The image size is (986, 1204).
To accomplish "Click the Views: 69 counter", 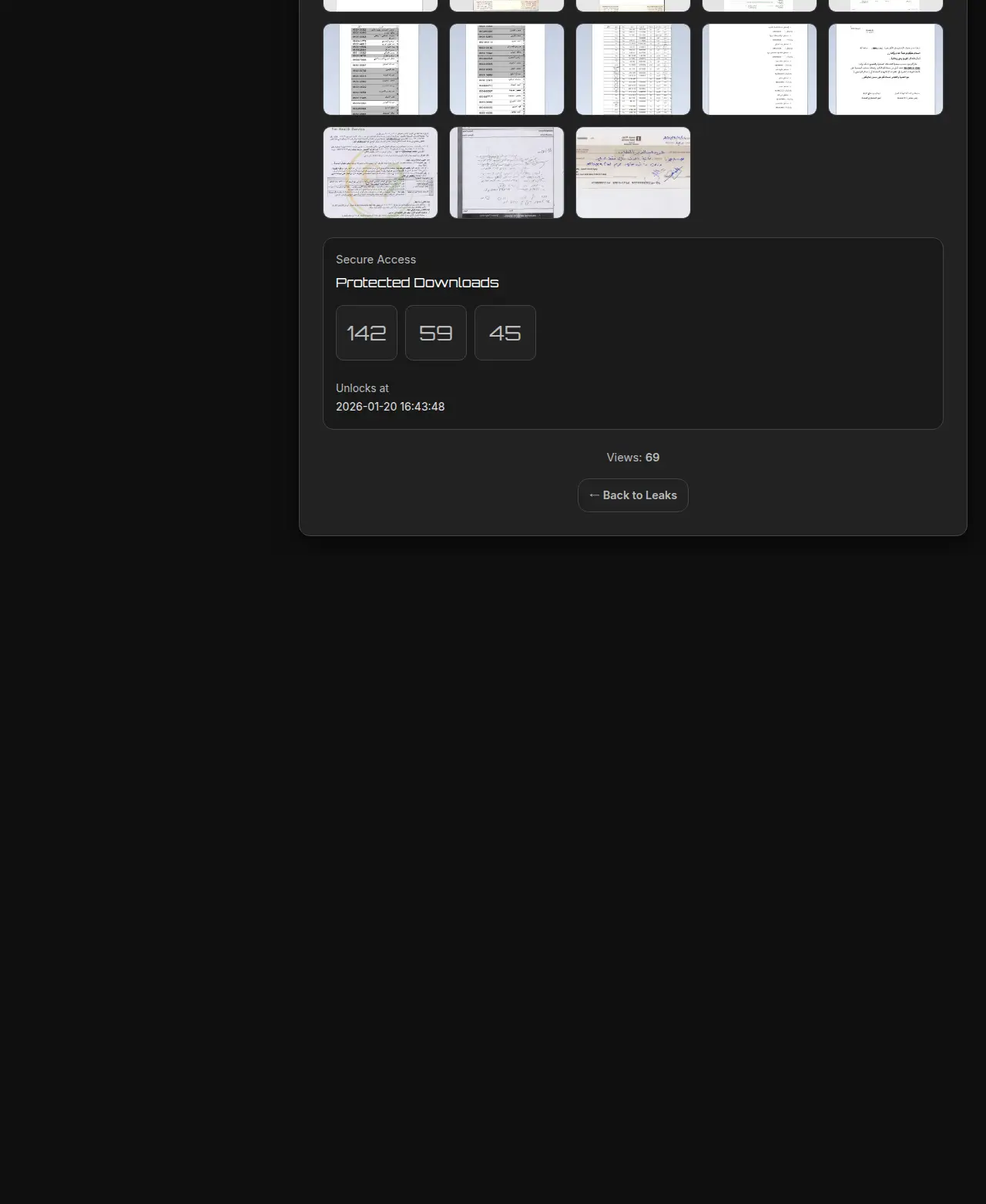I will [x=633, y=458].
